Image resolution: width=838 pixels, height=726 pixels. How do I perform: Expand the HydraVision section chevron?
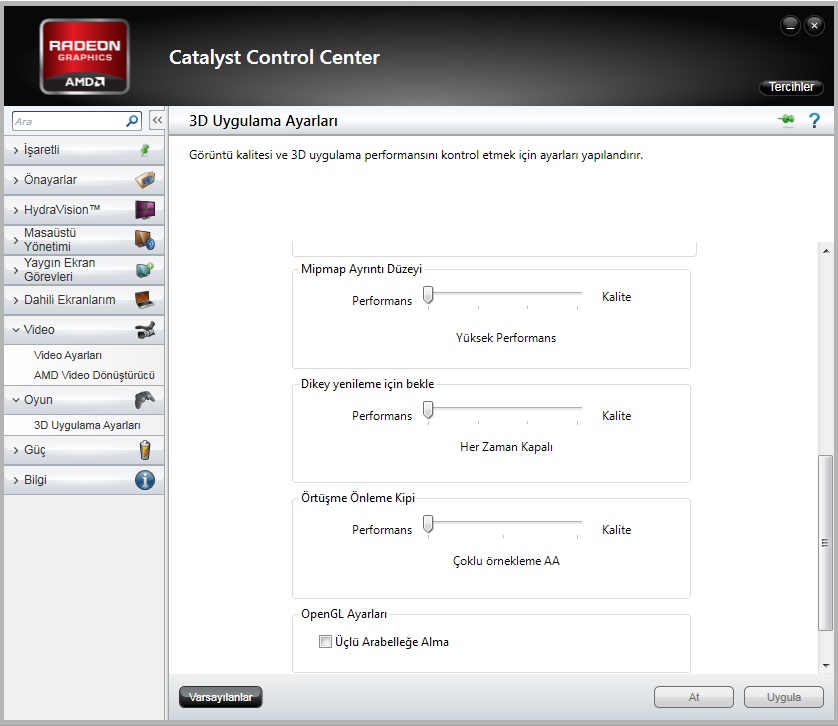tap(15, 210)
